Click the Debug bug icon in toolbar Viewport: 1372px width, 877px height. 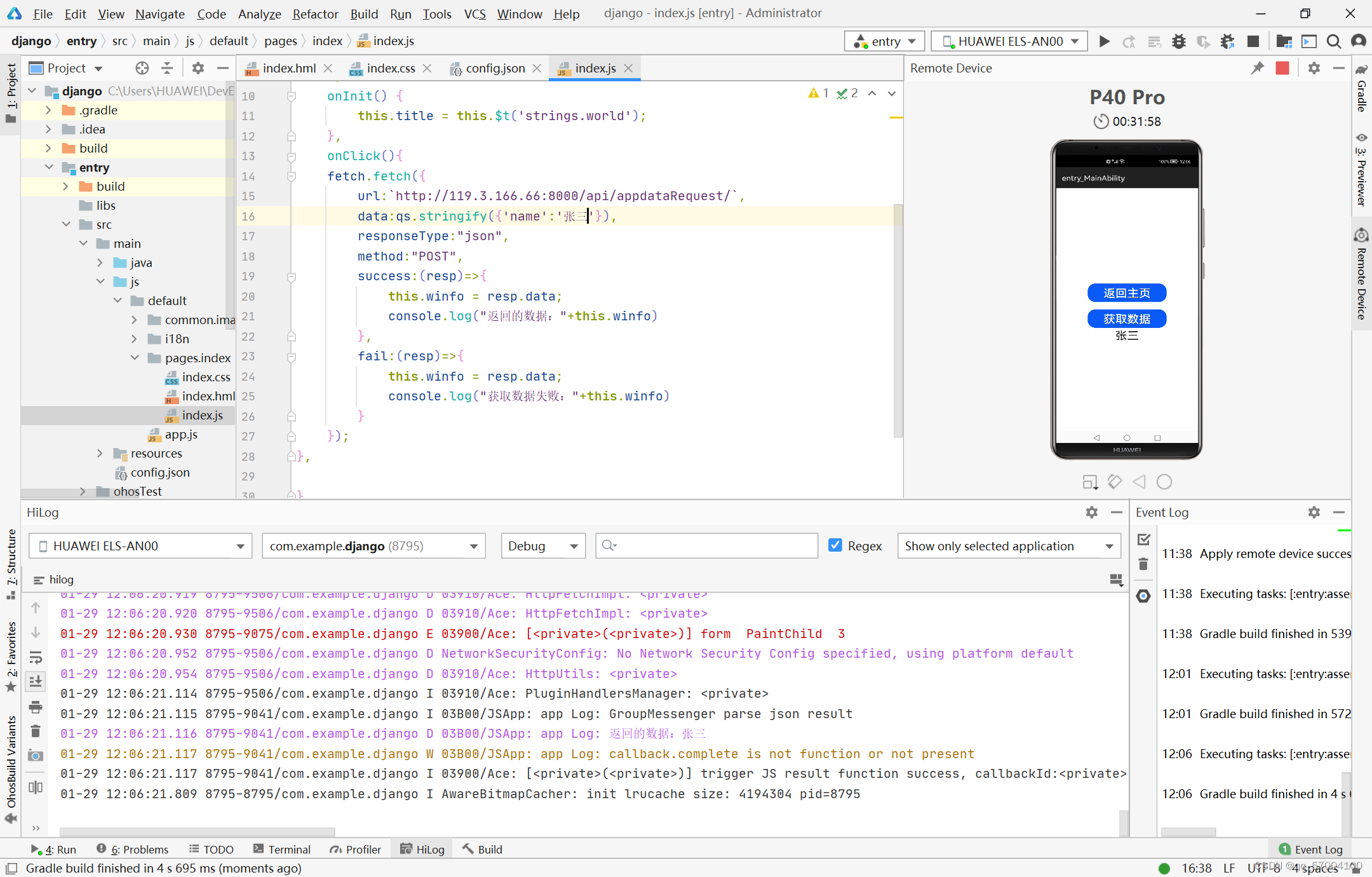click(1179, 41)
